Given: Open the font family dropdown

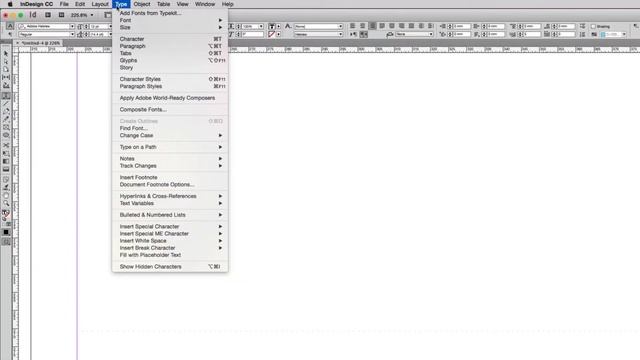Looking at the screenshot, I should click(72, 26).
